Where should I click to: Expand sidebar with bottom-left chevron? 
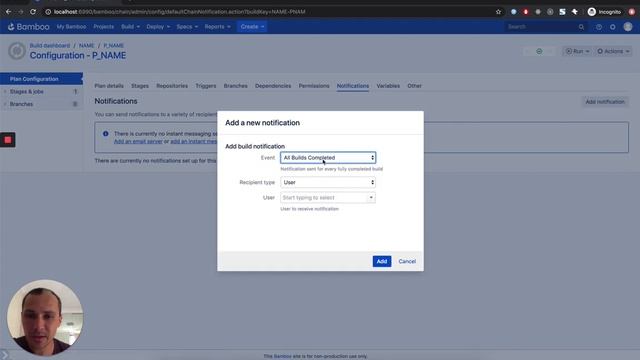point(4,354)
